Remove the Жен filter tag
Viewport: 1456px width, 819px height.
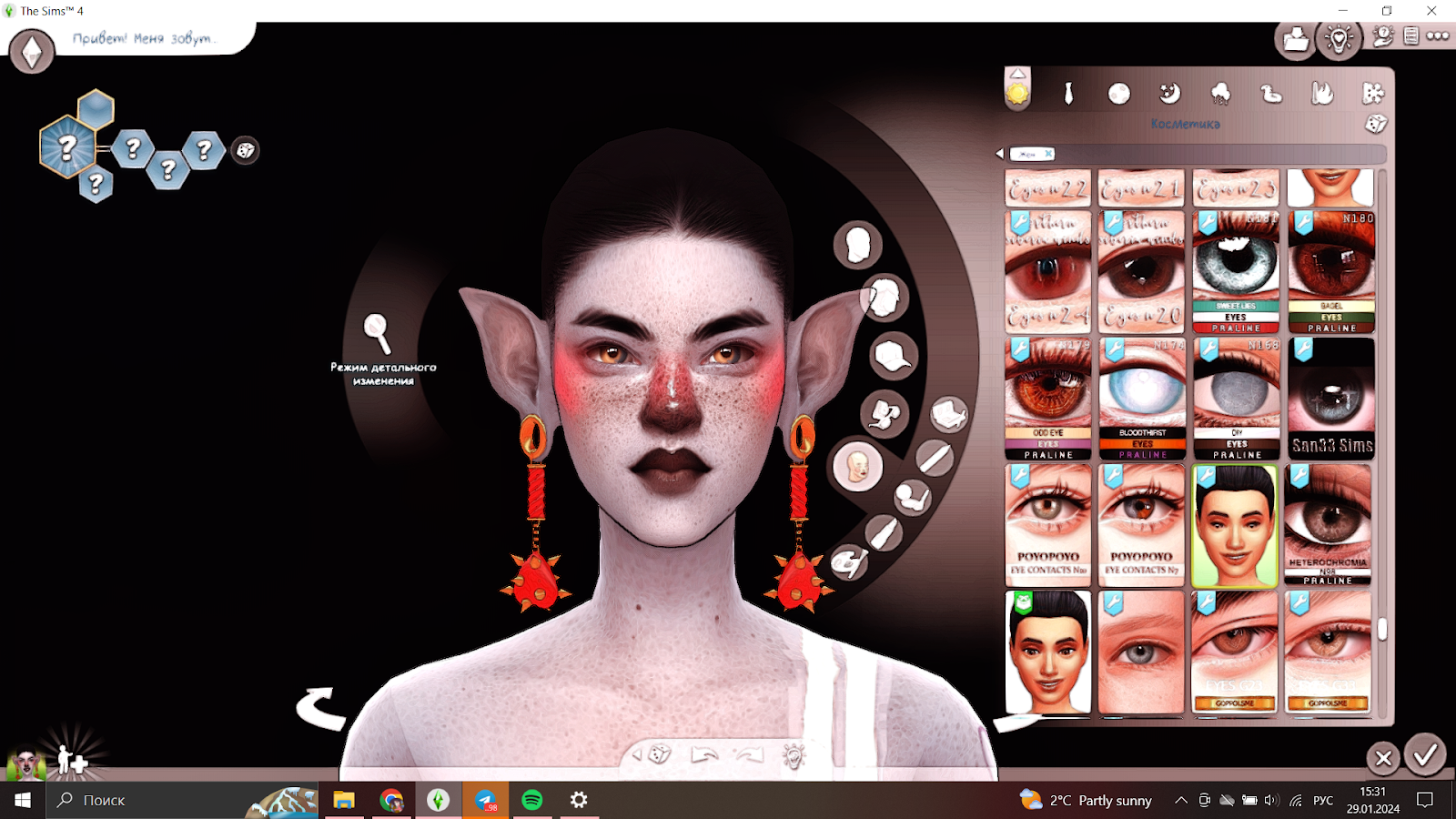pos(1048,154)
